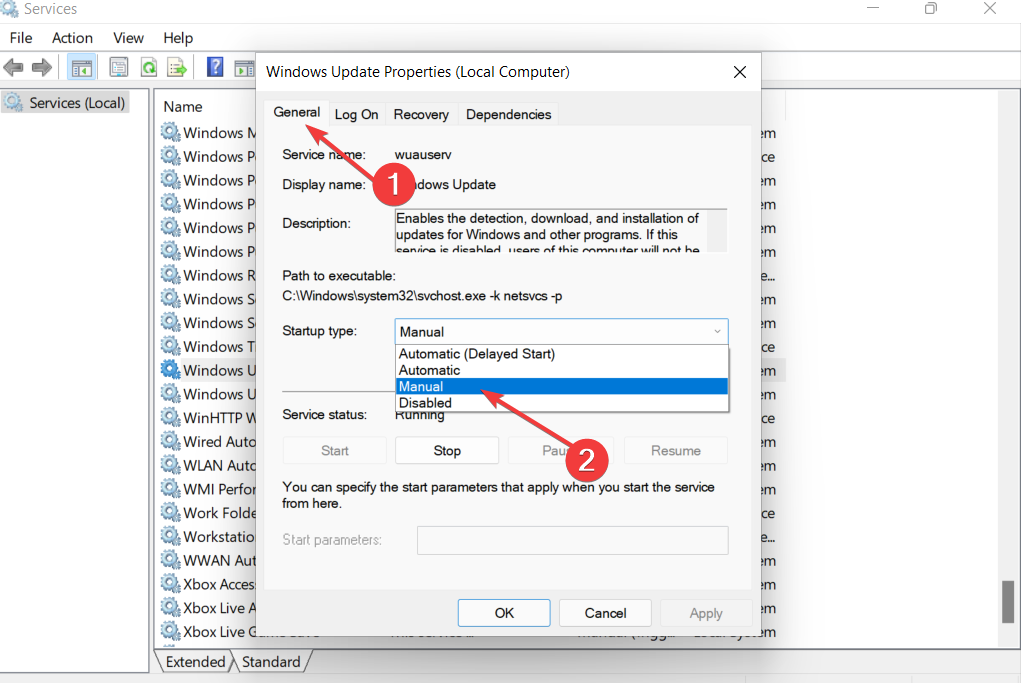Switch to the Log On tab
Image resolution: width=1021 pixels, height=683 pixels.
(357, 114)
